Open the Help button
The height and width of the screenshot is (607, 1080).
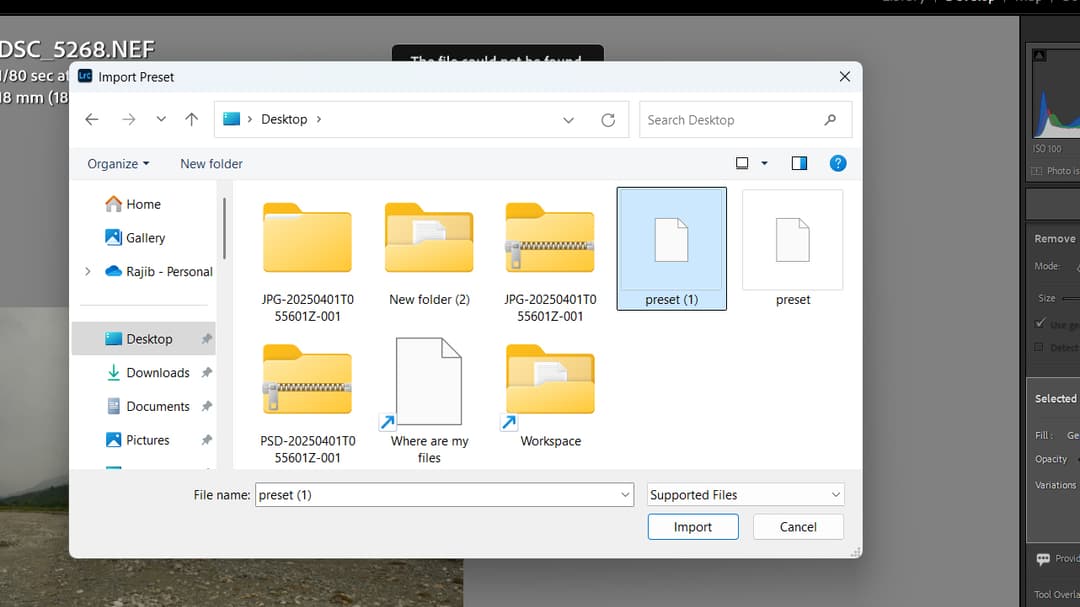pos(838,163)
